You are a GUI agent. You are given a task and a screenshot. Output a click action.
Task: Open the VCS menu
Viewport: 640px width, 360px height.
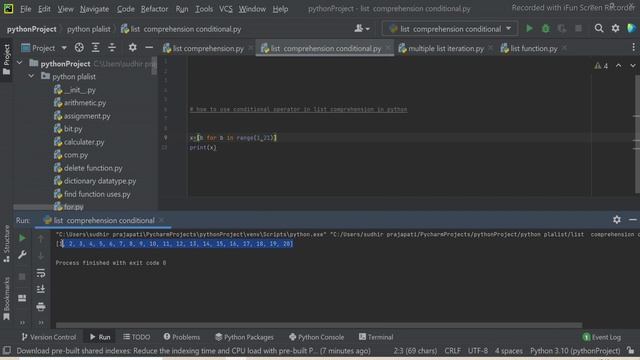click(x=226, y=9)
